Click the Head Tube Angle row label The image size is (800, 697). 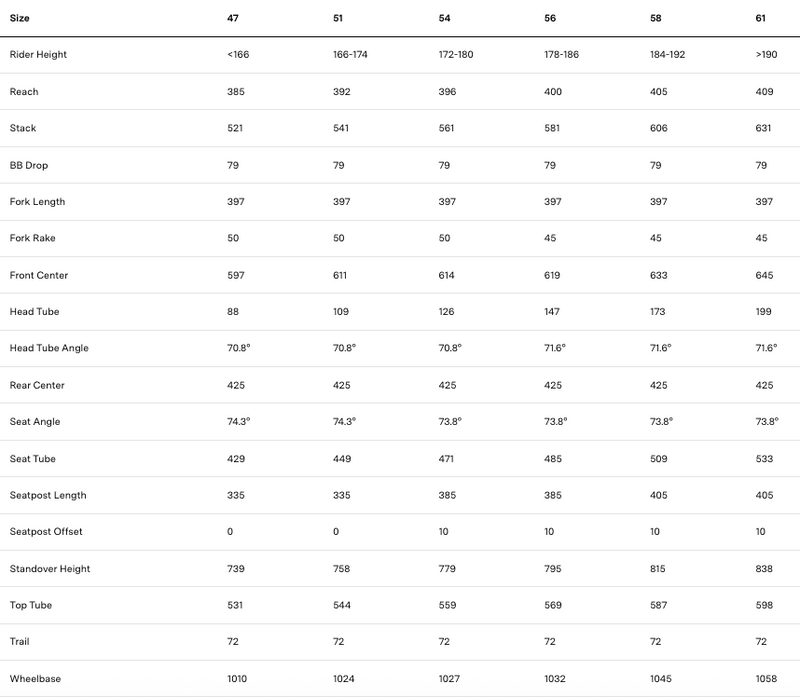tap(49, 348)
